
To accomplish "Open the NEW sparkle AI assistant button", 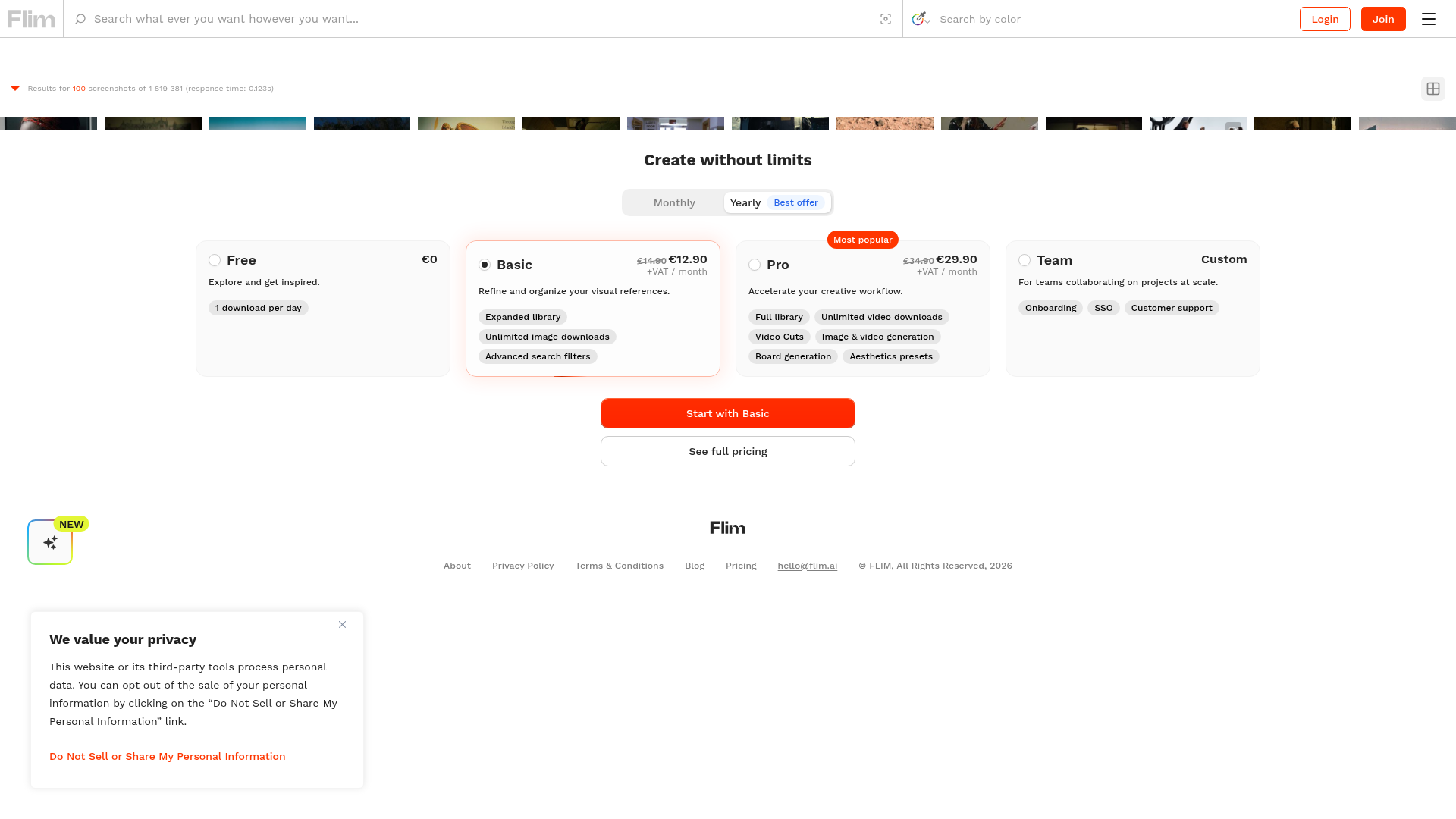I will (50, 542).
